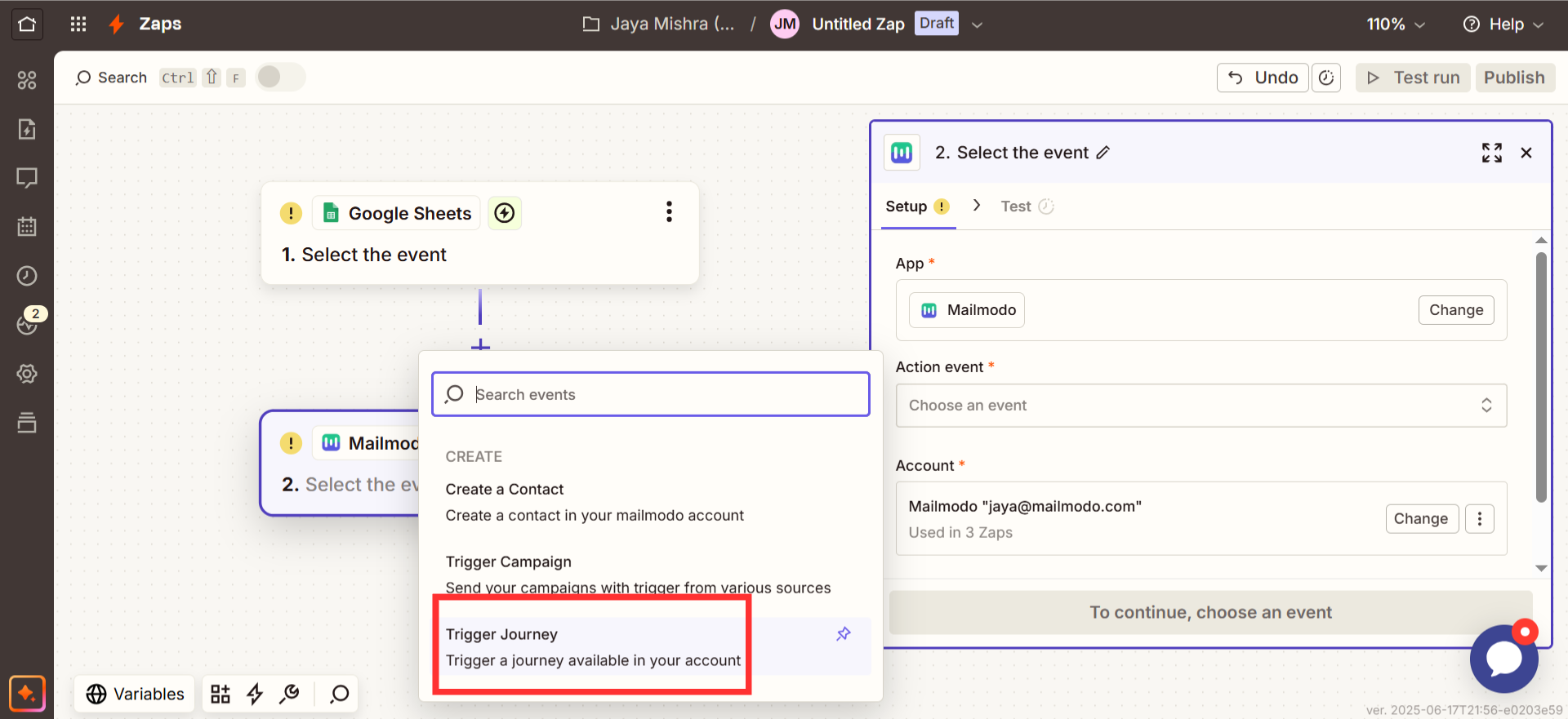Select the Google Sheets step card
Viewport: 1568px width, 719px height.
coord(480,233)
